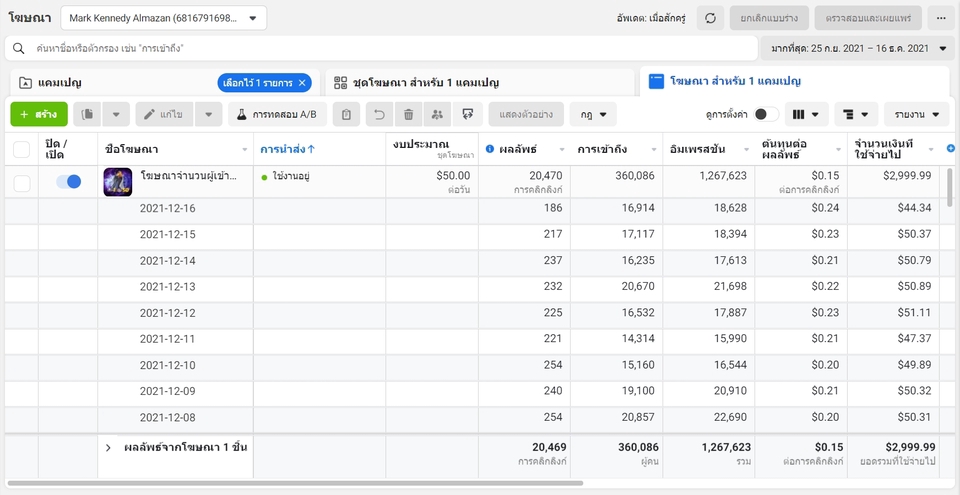
Task: Click the refresh data icon
Action: 710,18
